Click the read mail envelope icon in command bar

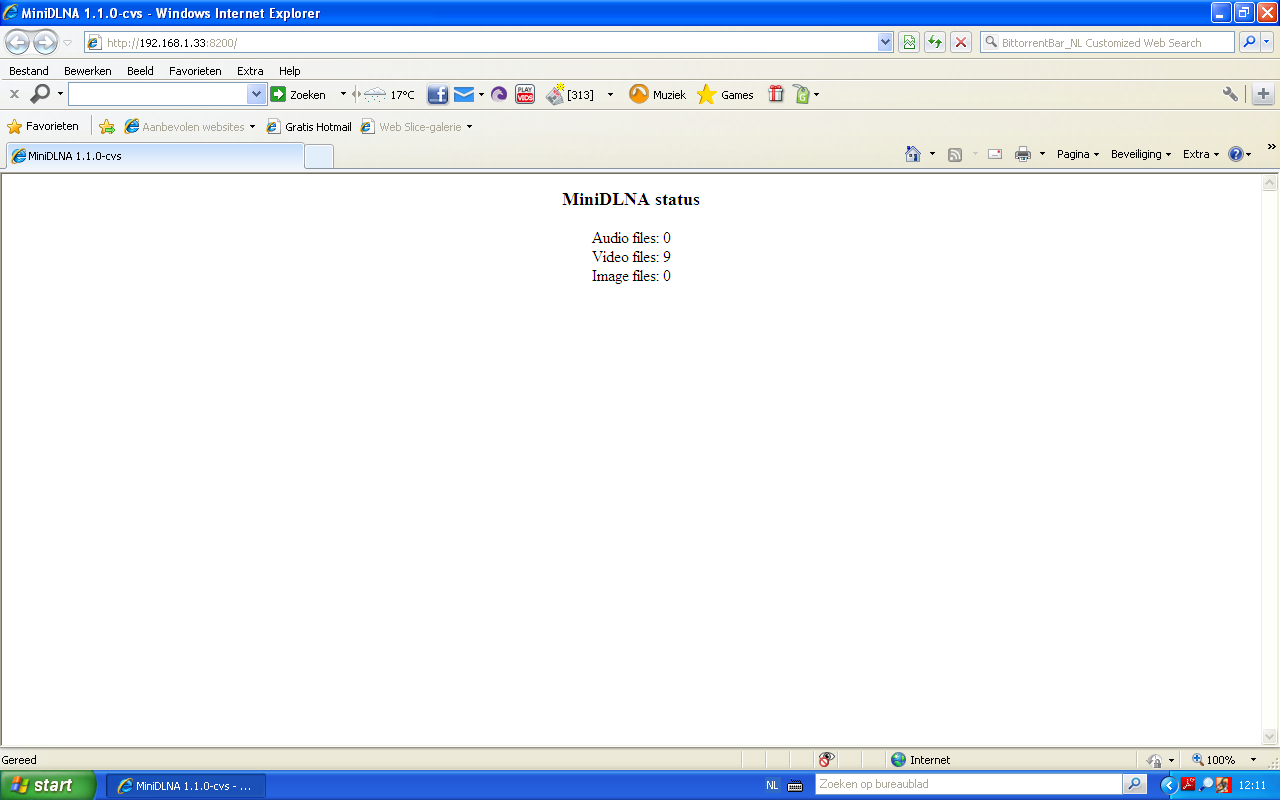995,154
